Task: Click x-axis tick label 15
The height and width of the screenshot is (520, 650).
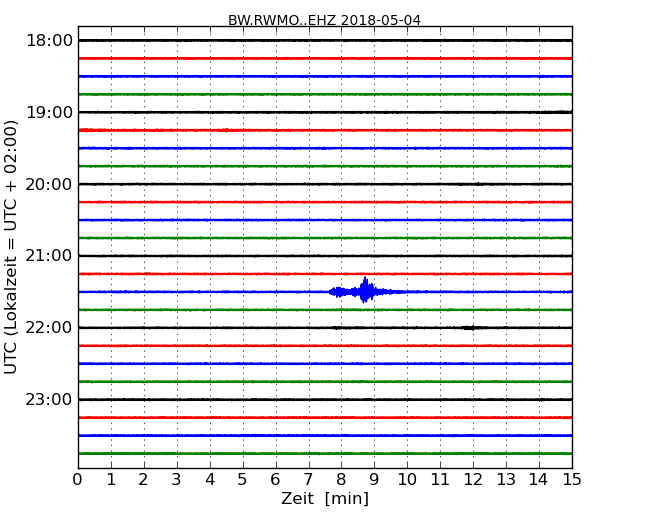Action: point(572,480)
